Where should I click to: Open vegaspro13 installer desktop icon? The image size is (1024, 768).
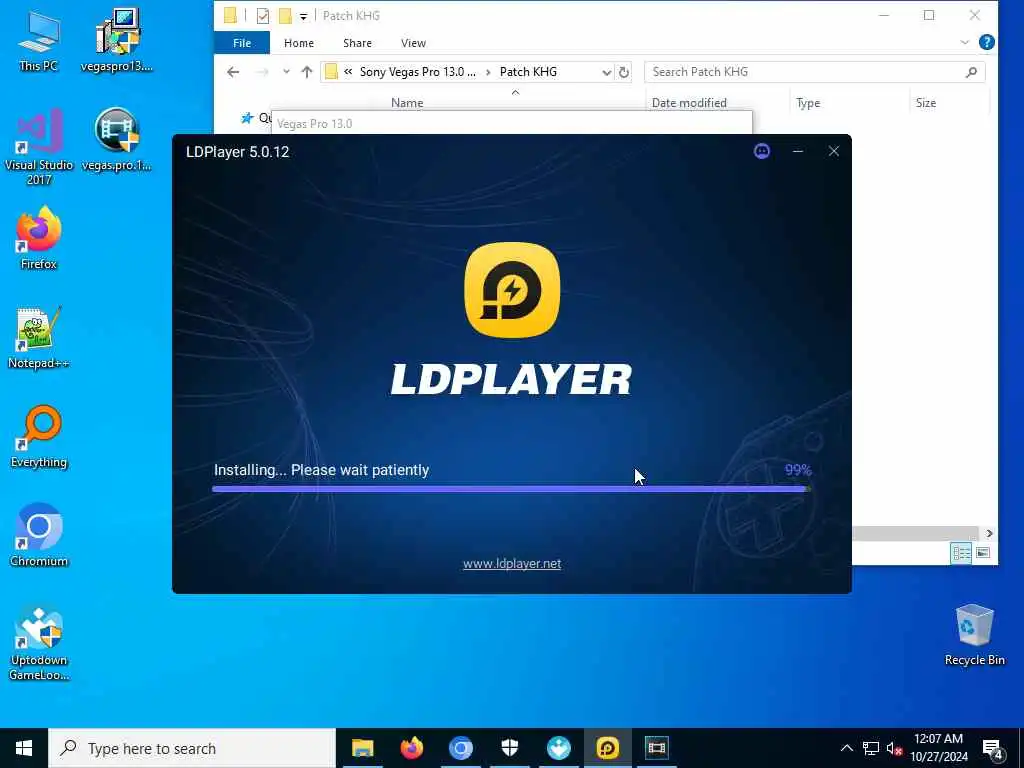coord(117,40)
